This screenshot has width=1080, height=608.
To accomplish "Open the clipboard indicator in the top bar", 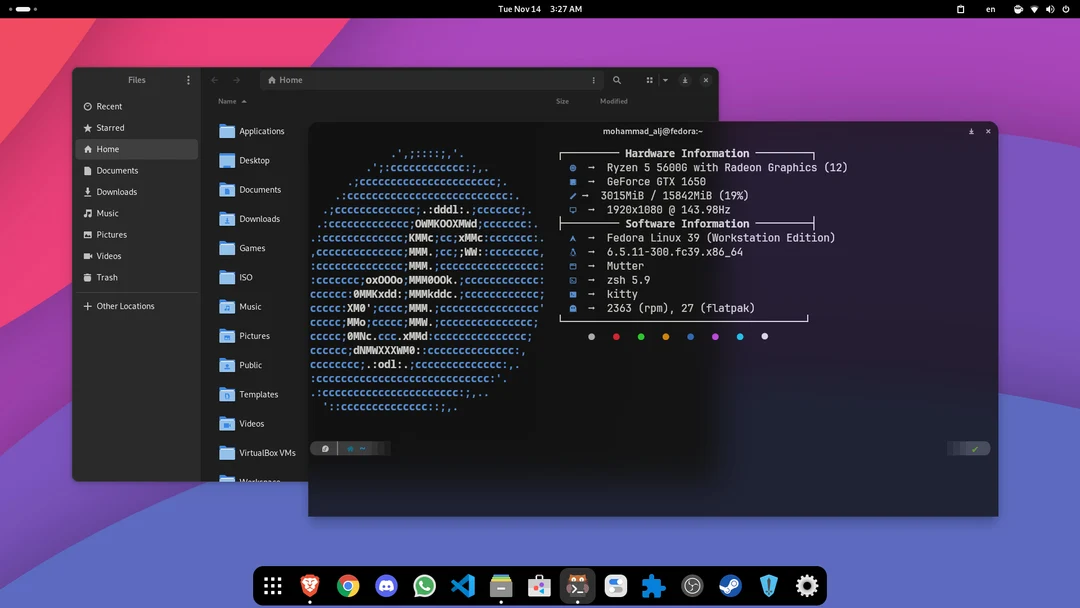I will pos(960,9).
